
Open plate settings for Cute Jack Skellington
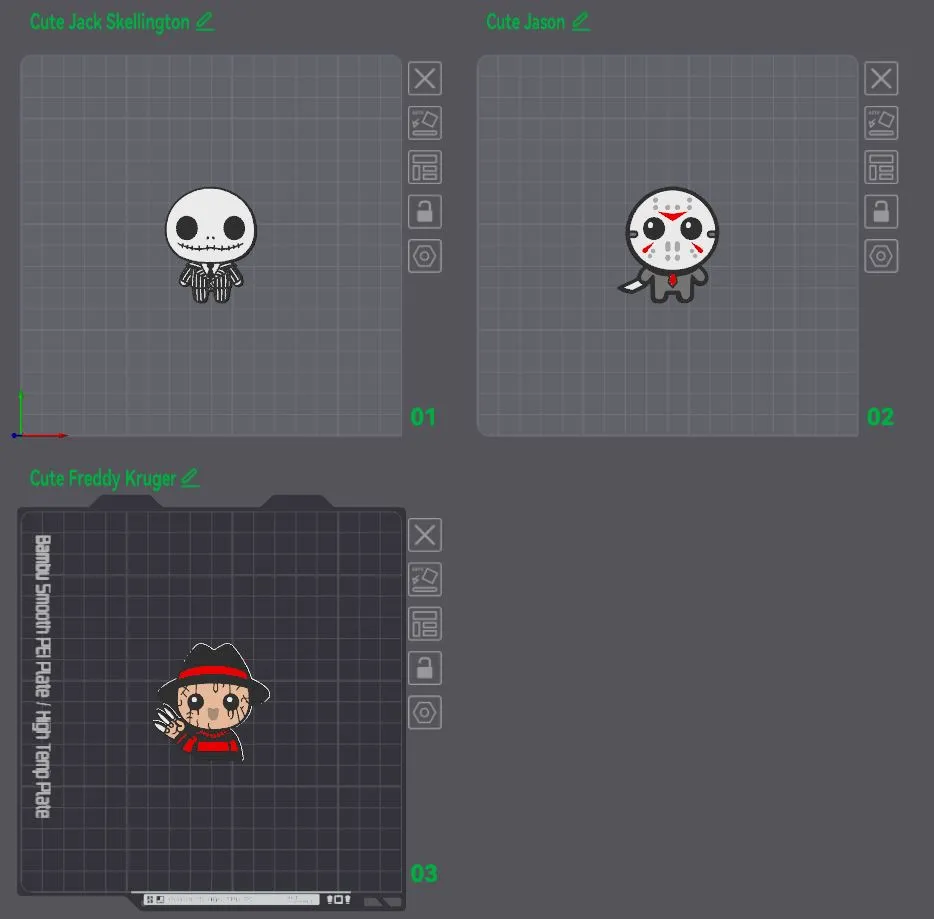pyautogui.click(x=424, y=255)
